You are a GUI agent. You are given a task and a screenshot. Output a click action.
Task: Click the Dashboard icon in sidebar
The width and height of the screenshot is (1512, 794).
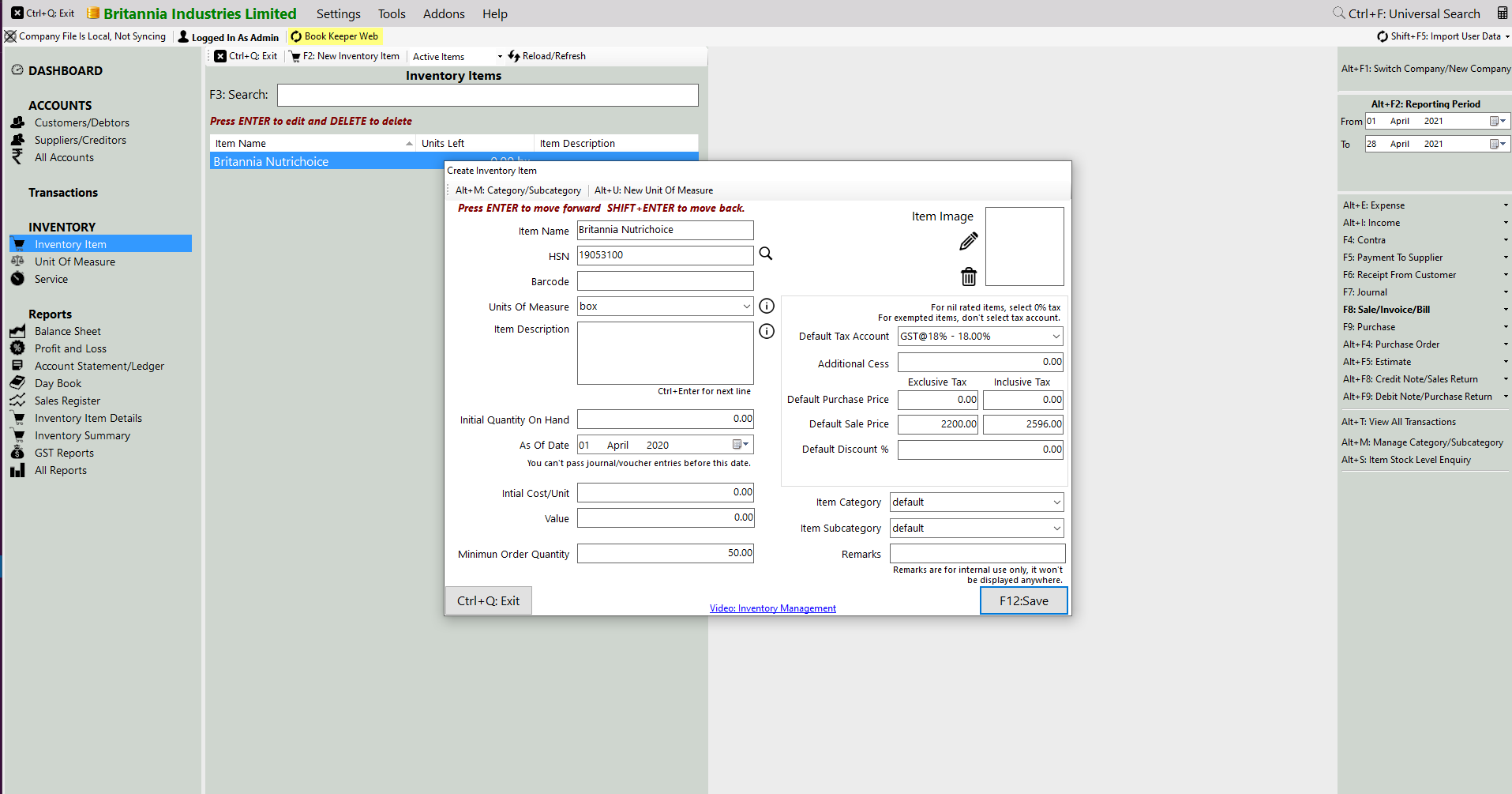17,70
